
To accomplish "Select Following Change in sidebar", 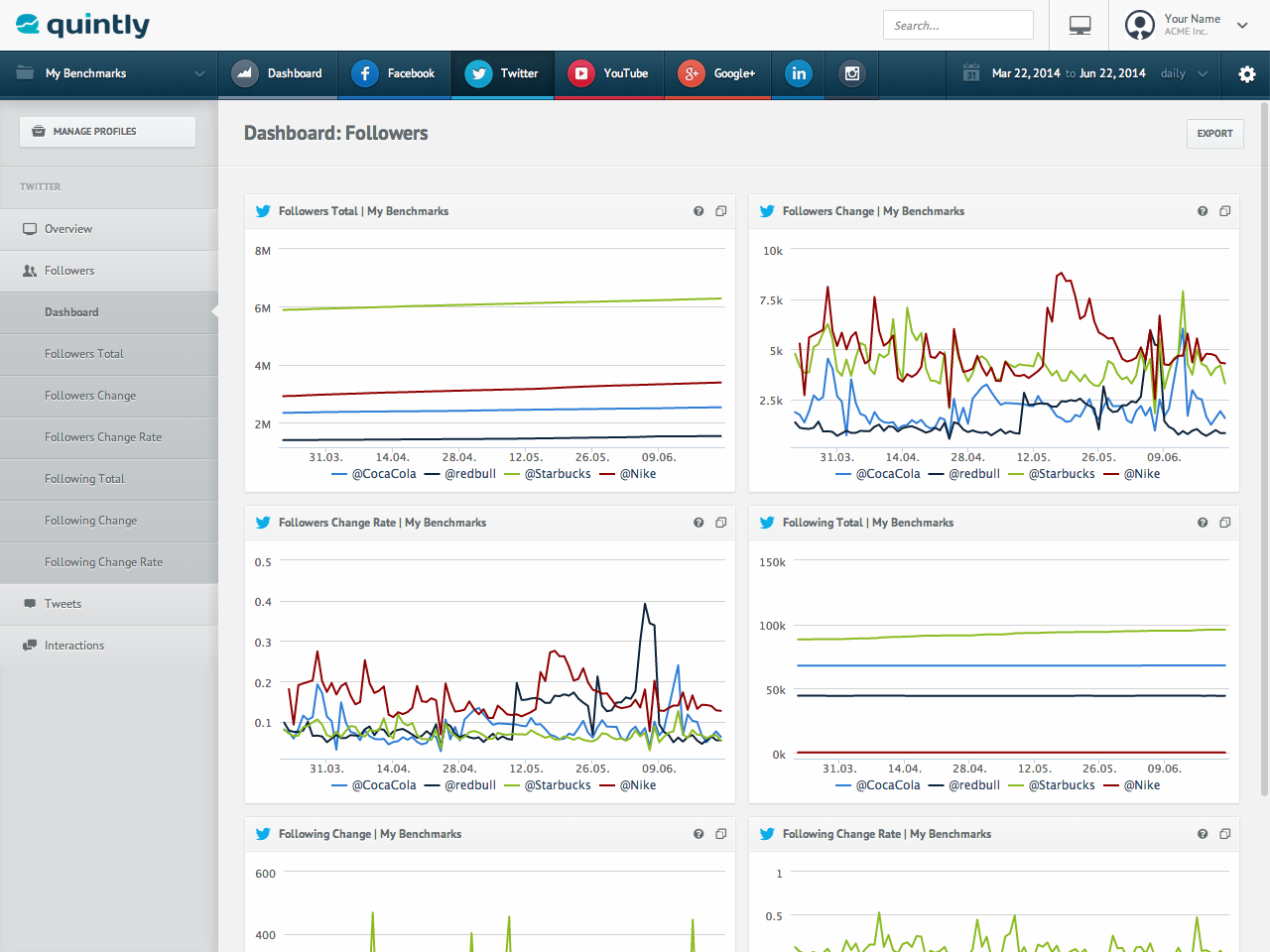I will click(109, 521).
